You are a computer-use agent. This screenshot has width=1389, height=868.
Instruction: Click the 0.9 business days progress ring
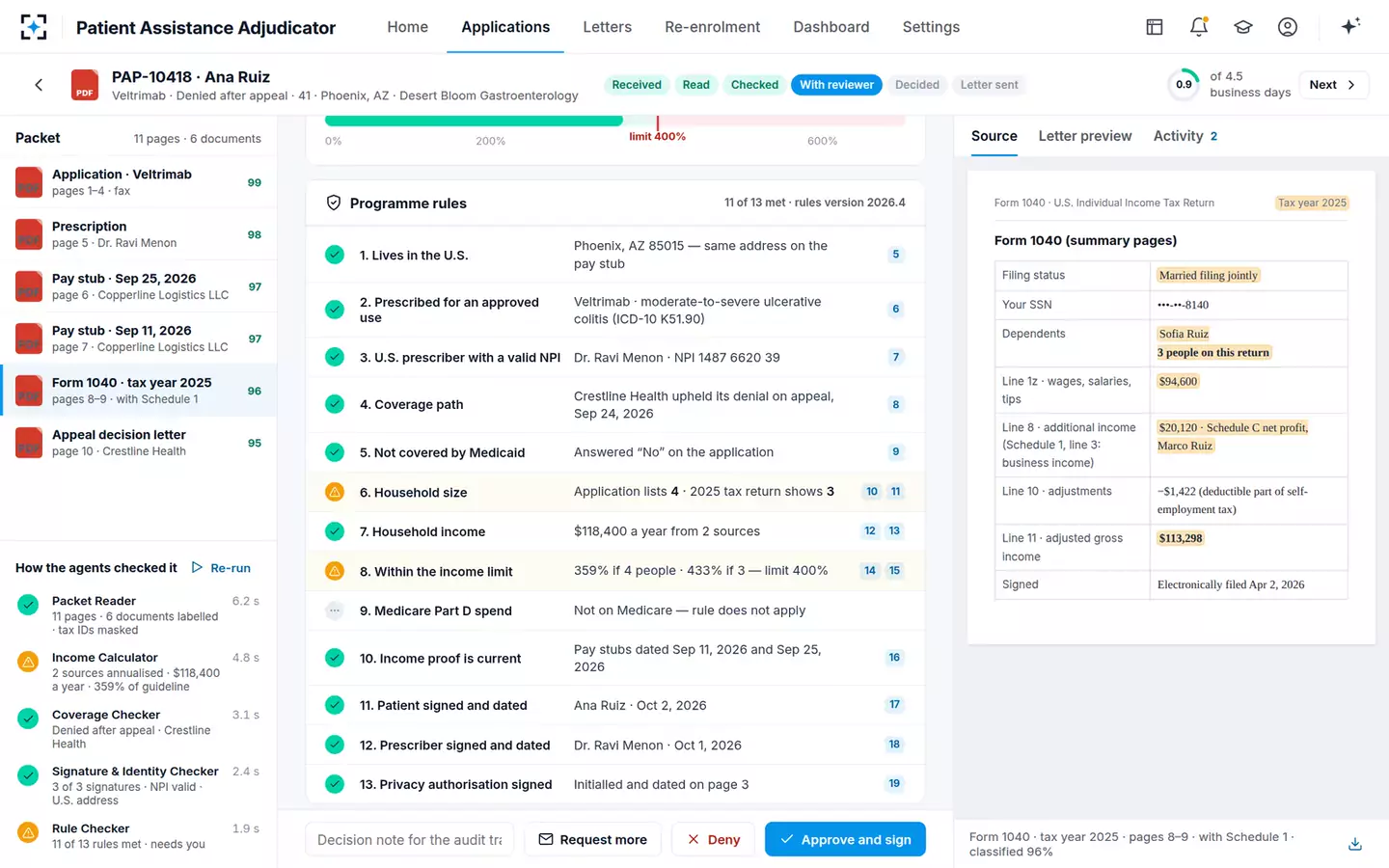tap(1184, 85)
